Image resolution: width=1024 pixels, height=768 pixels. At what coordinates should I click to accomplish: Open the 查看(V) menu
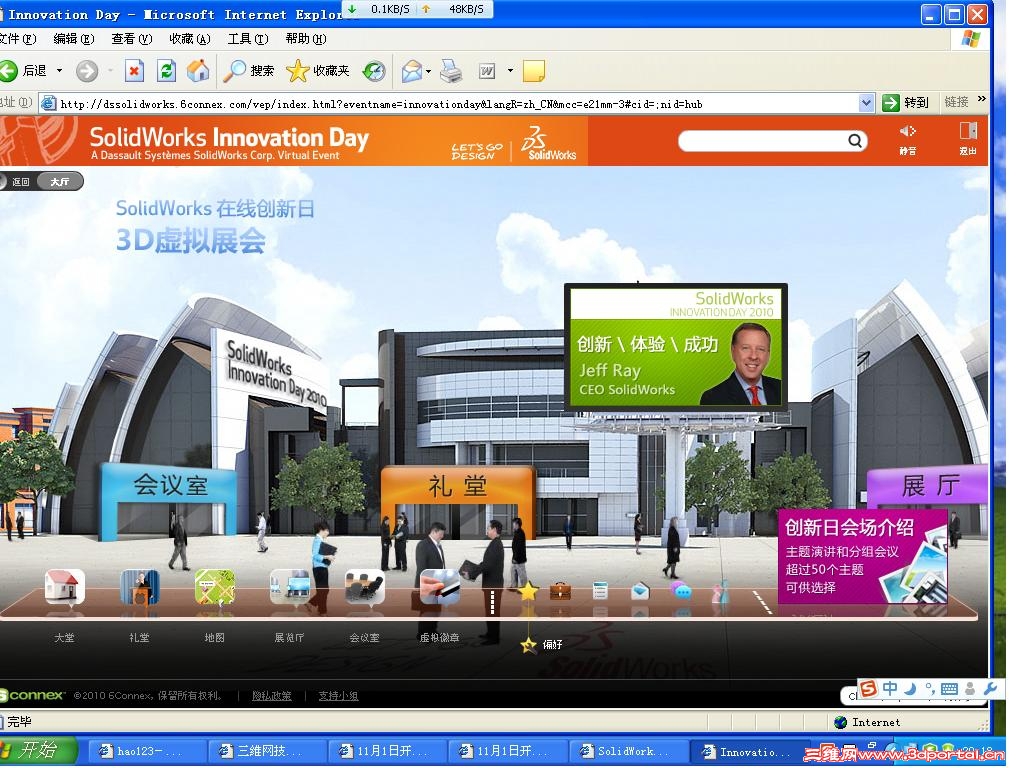coord(132,39)
